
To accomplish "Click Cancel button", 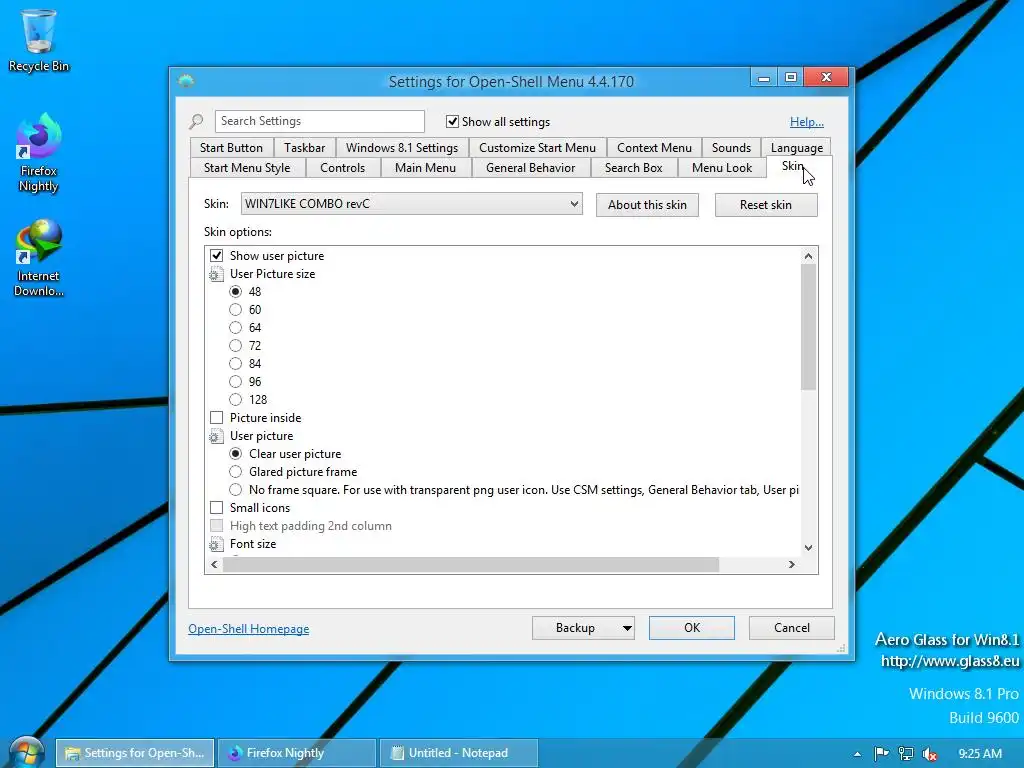I will pyautogui.click(x=792, y=628).
